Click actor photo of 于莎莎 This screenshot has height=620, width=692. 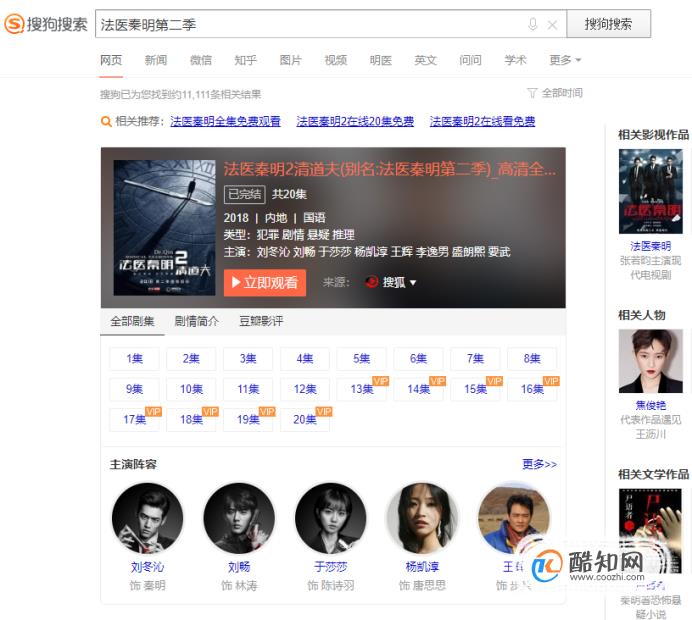[x=331, y=518]
